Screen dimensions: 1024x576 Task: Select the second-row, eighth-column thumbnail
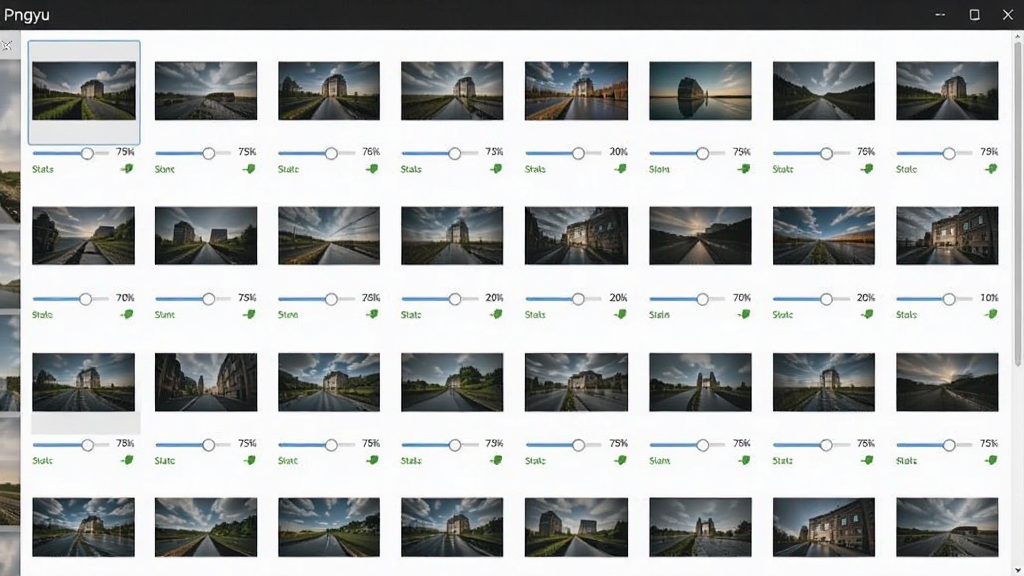947,236
